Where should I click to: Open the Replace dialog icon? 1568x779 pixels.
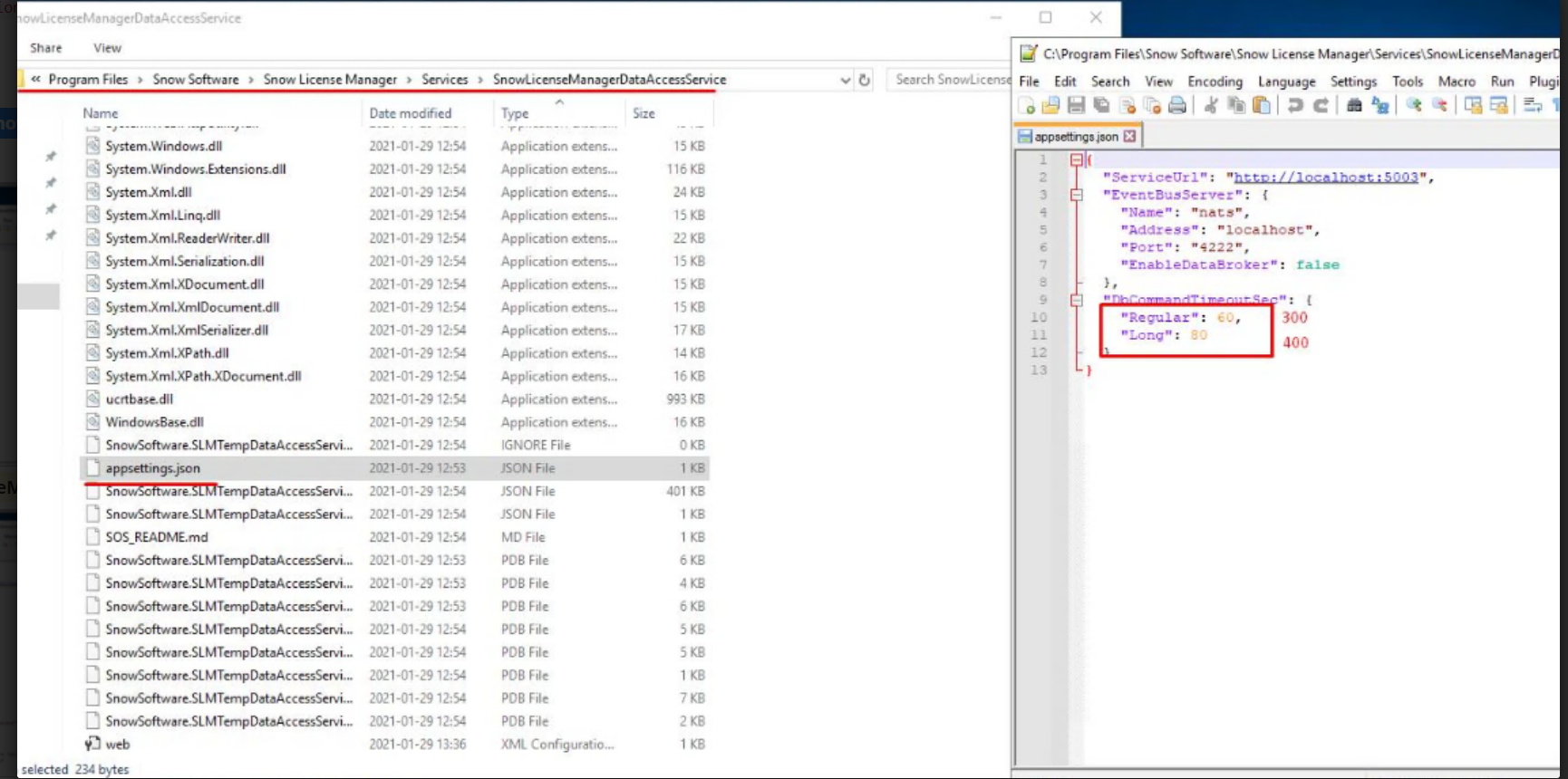(x=1379, y=106)
